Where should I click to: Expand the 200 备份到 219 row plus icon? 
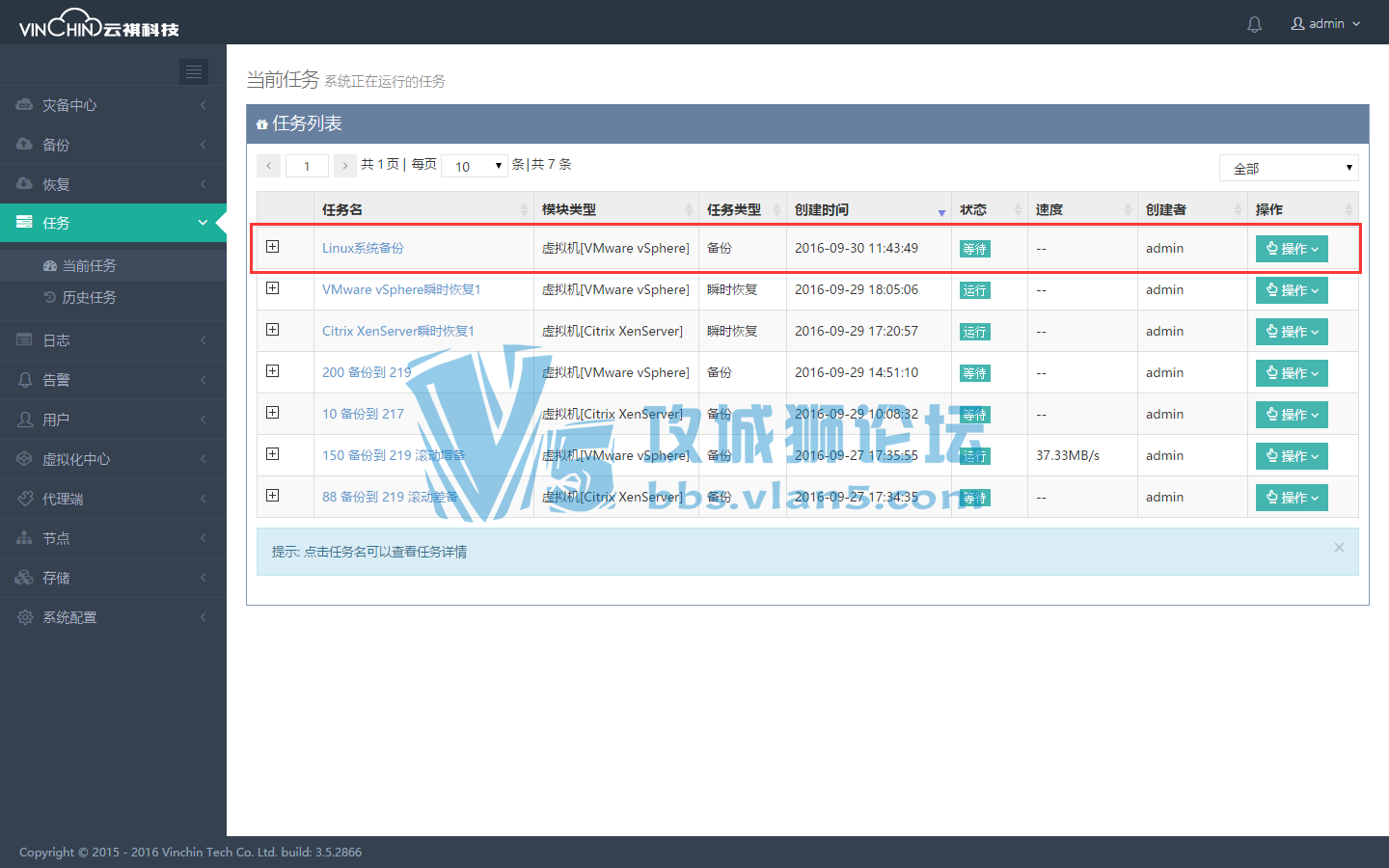(x=273, y=371)
